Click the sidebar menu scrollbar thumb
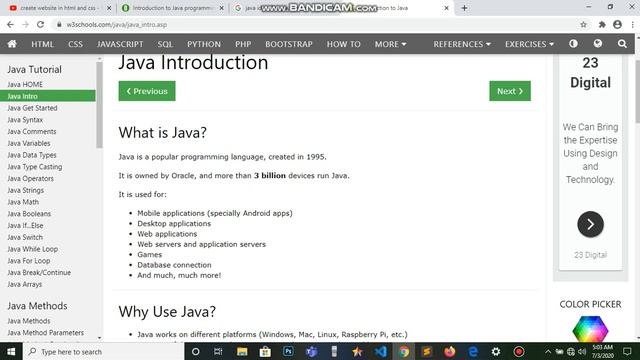Viewport: 640px width, 360px height. coord(99,105)
